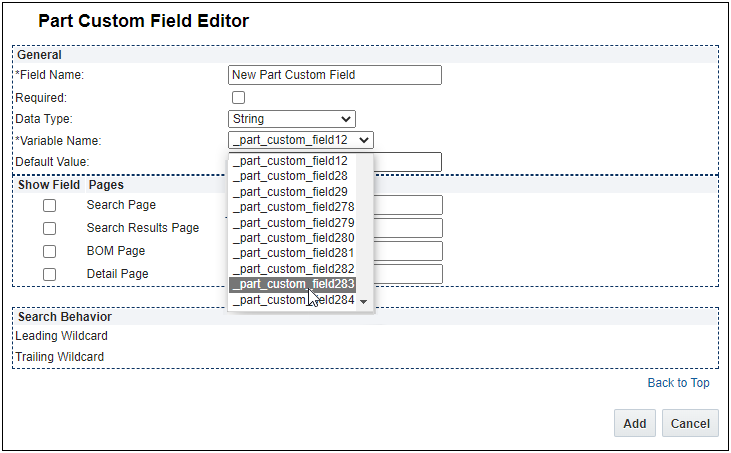Click the Variable Name dropdown
The width and height of the screenshot is (731, 453).
coord(300,140)
